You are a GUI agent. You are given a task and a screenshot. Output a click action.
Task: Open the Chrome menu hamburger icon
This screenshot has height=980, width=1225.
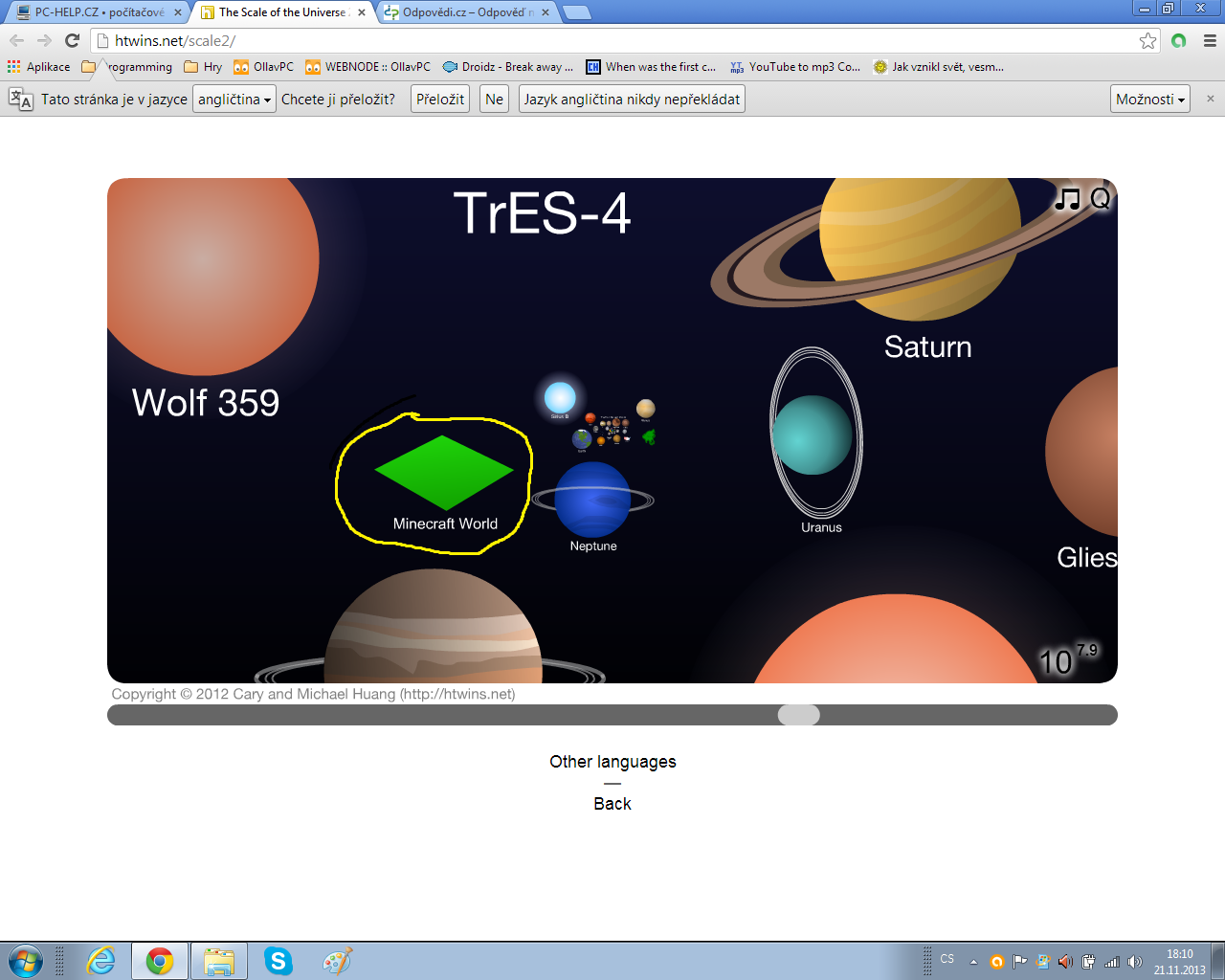point(1210,40)
